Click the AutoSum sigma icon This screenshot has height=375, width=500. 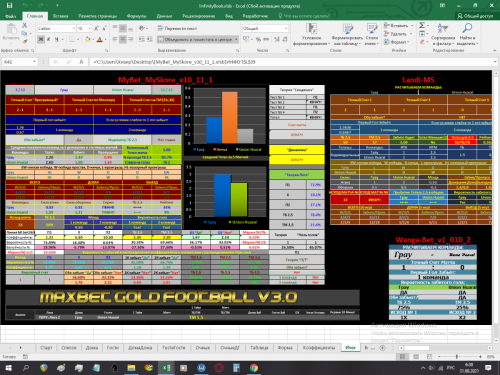(x=422, y=25)
